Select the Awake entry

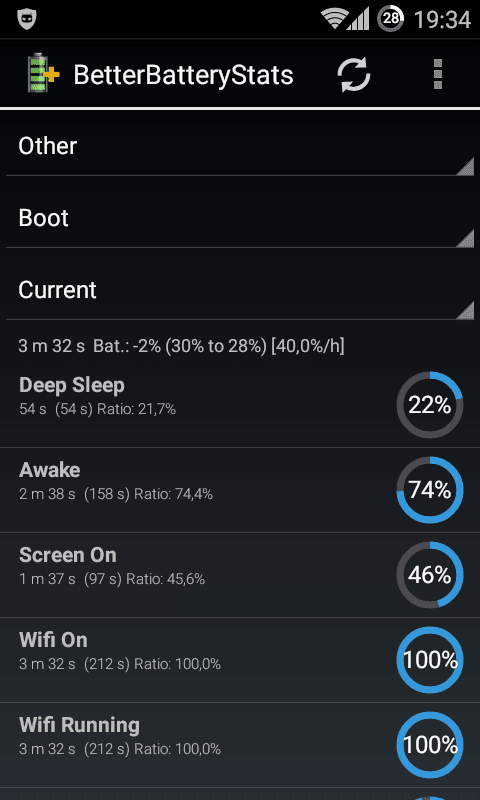tap(240, 490)
